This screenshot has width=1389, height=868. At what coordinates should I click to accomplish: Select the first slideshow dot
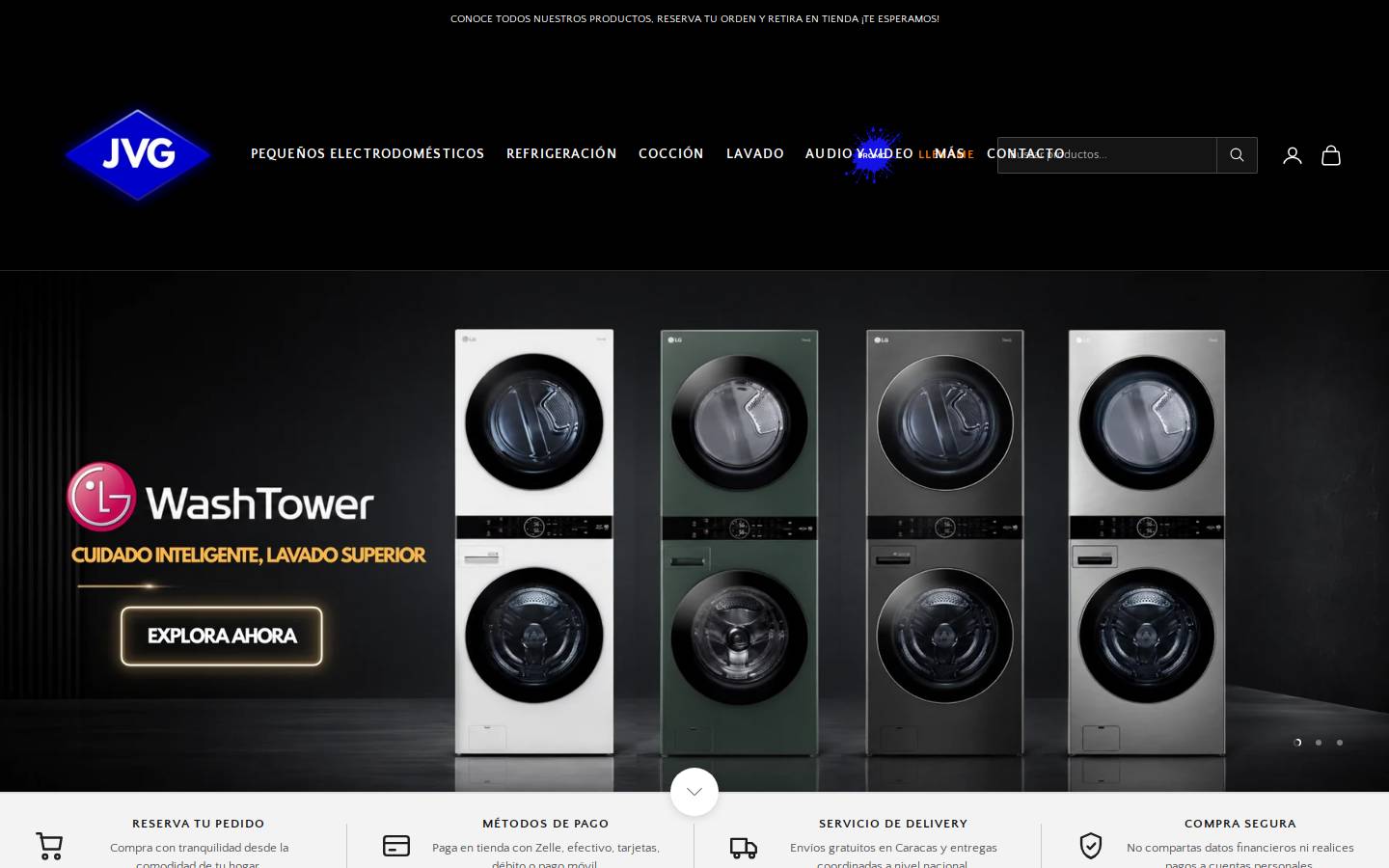1297,743
